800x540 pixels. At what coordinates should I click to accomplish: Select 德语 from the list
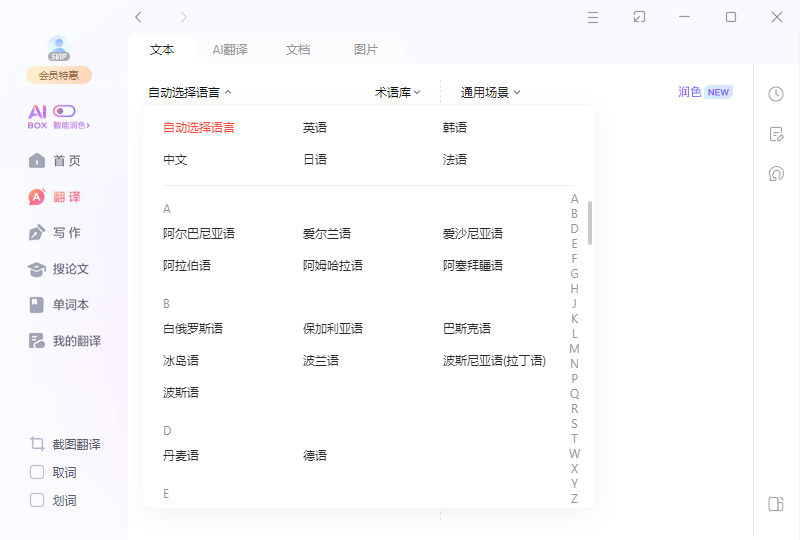tap(315, 456)
